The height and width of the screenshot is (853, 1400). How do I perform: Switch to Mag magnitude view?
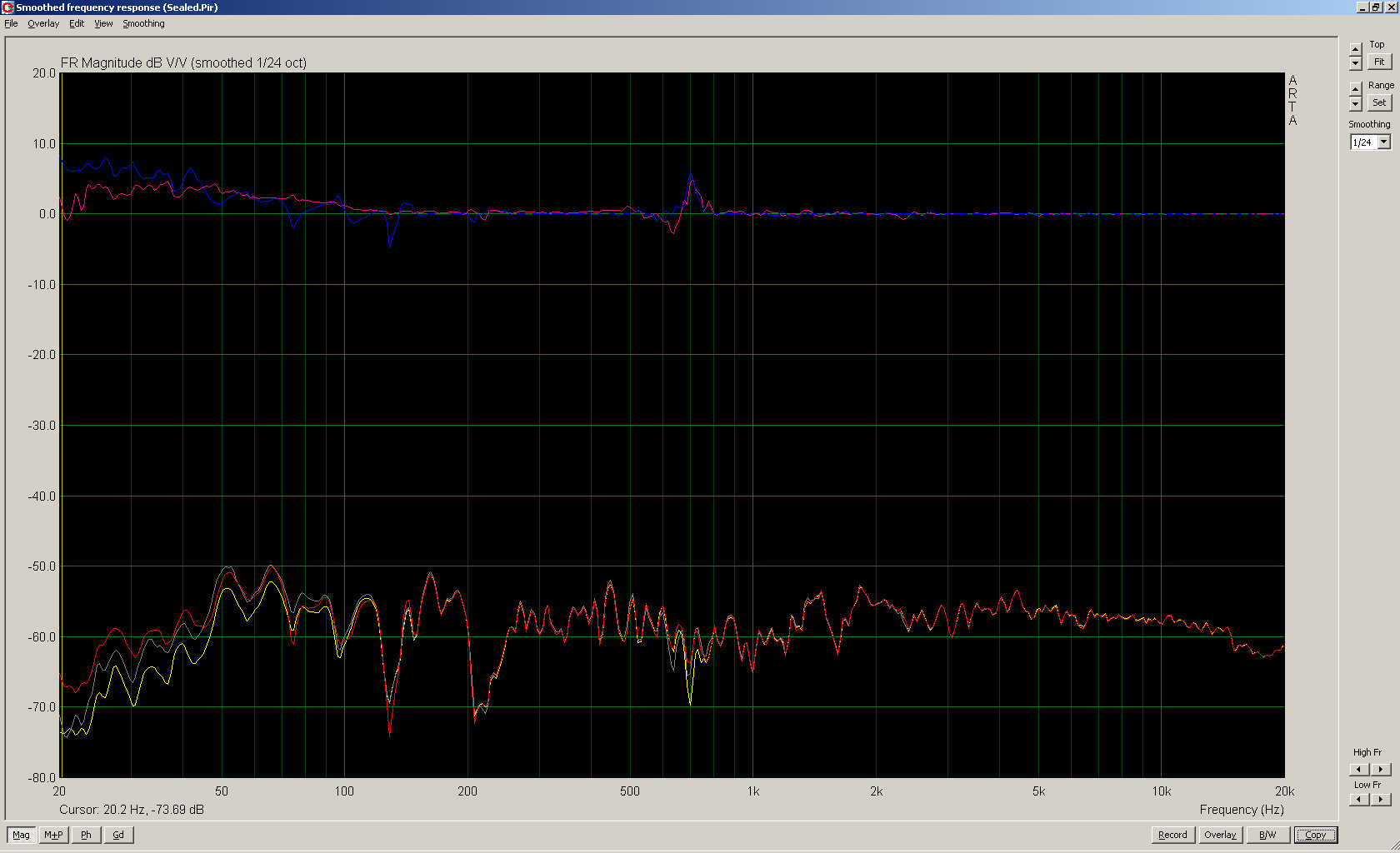coord(21,835)
